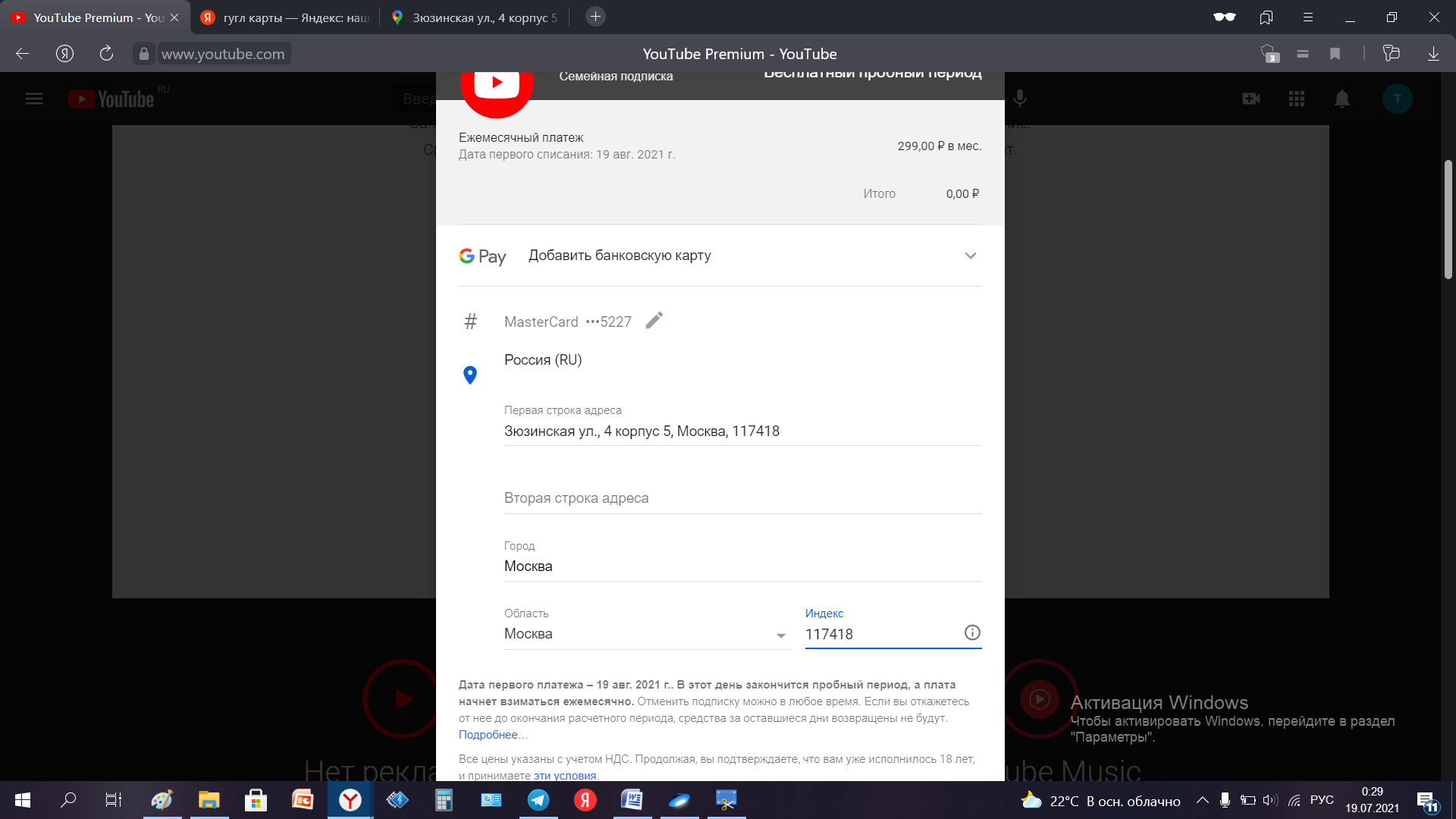Open Windows taskbar search

pyautogui.click(x=68, y=800)
